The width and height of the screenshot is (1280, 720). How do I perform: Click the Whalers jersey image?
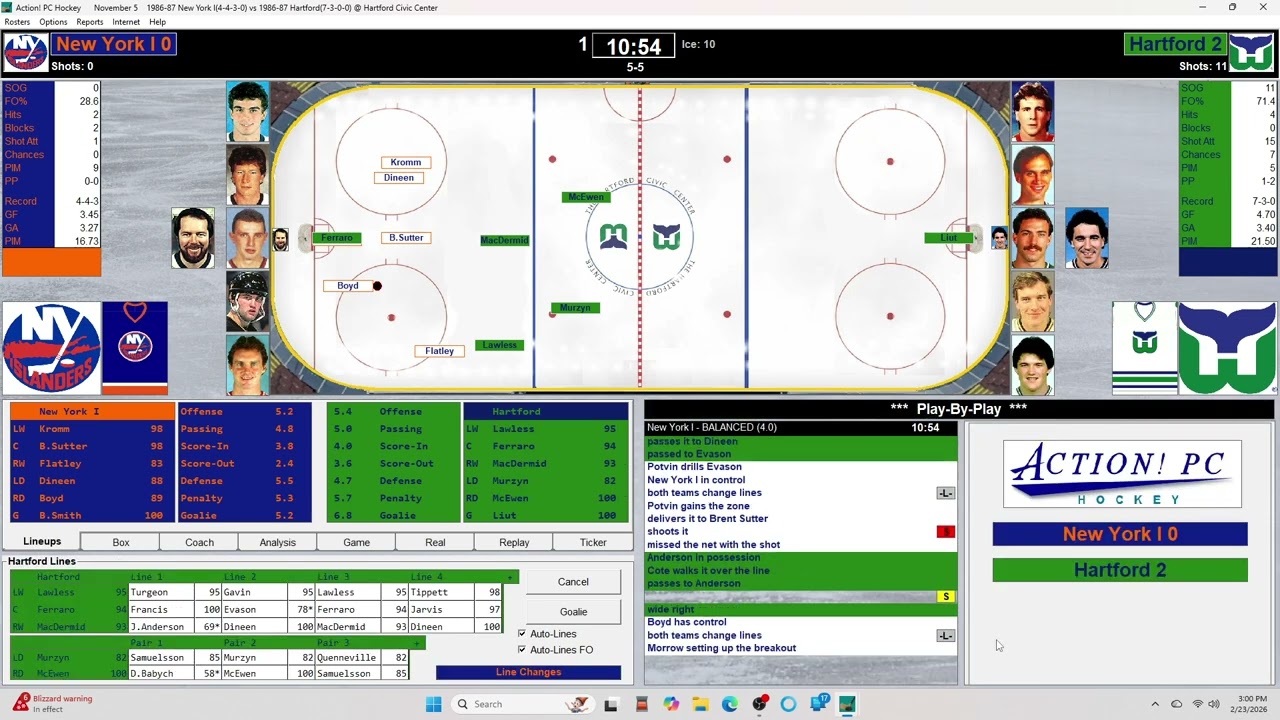tap(1144, 349)
